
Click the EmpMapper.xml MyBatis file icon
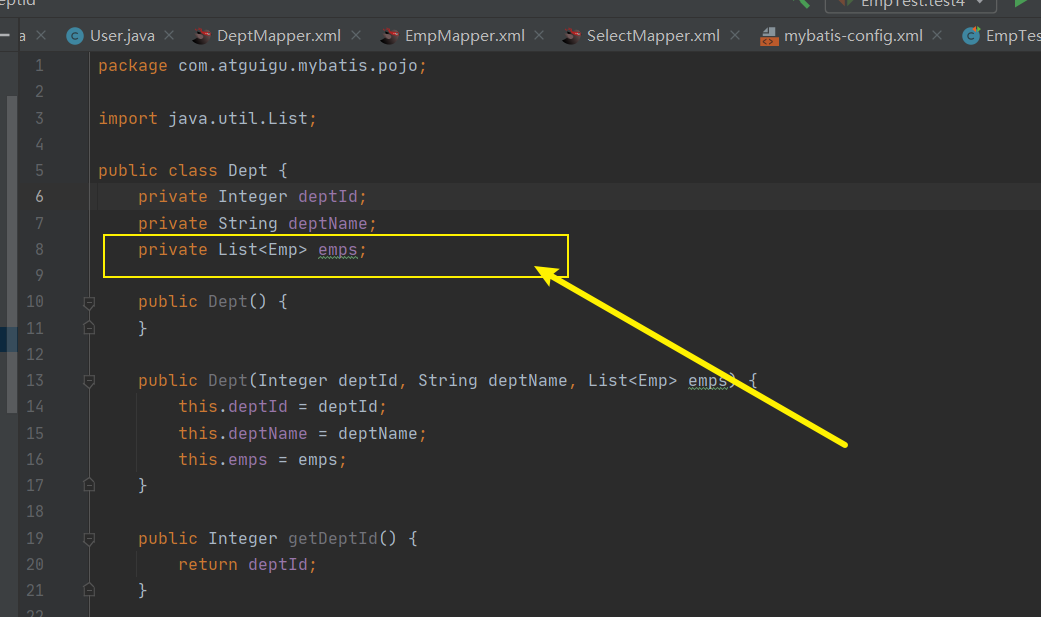click(390, 36)
